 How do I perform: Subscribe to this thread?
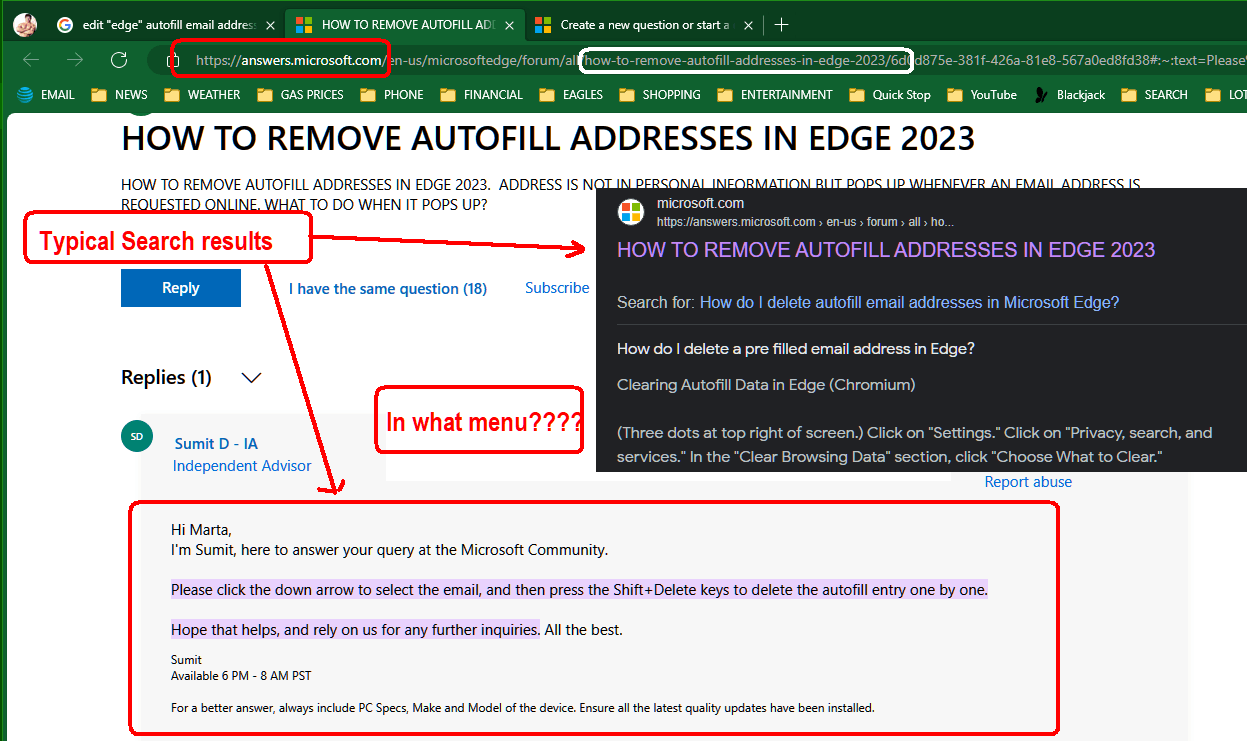click(557, 288)
